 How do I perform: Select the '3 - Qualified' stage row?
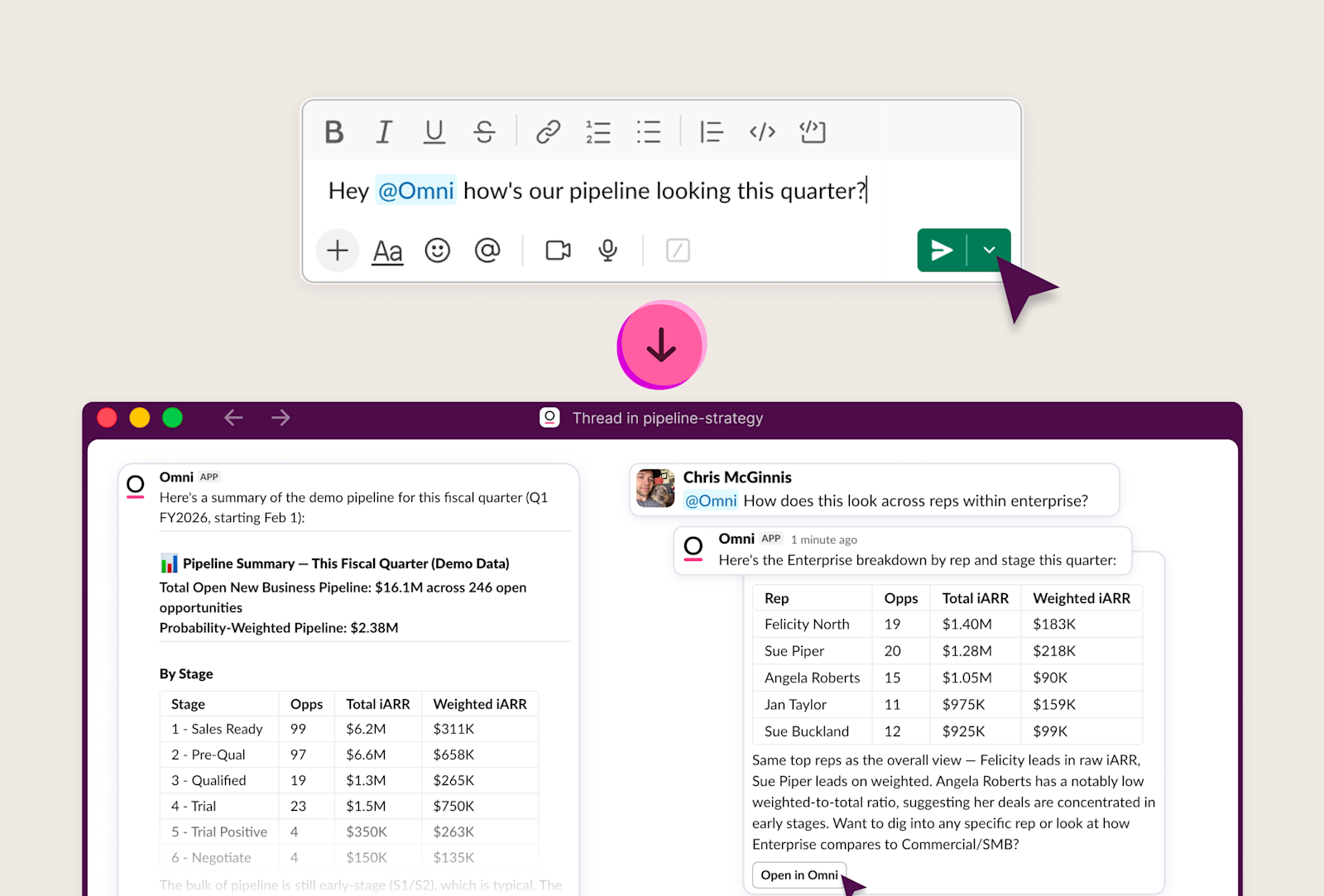point(349,780)
